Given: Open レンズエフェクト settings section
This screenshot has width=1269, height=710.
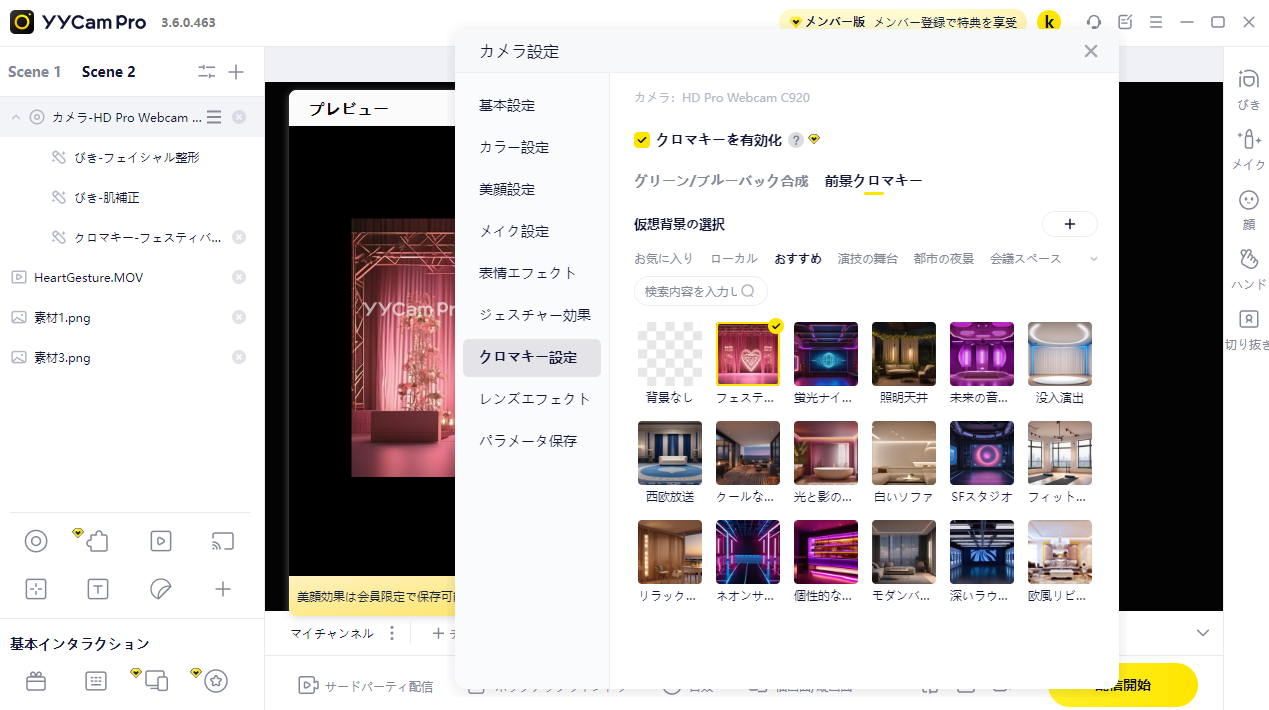Looking at the screenshot, I should coord(535,399).
